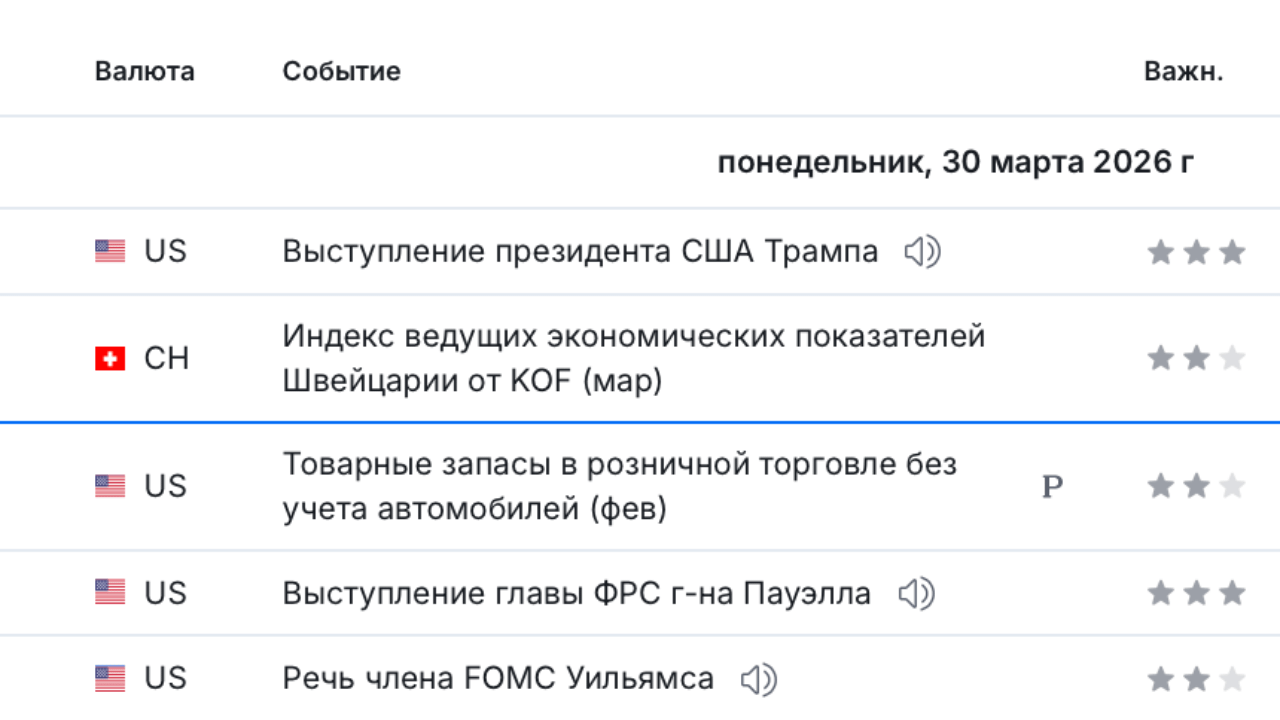Open the Выступление главы ФРС г-на Пауэлла event
This screenshot has height=720, width=1280.
pos(576,594)
